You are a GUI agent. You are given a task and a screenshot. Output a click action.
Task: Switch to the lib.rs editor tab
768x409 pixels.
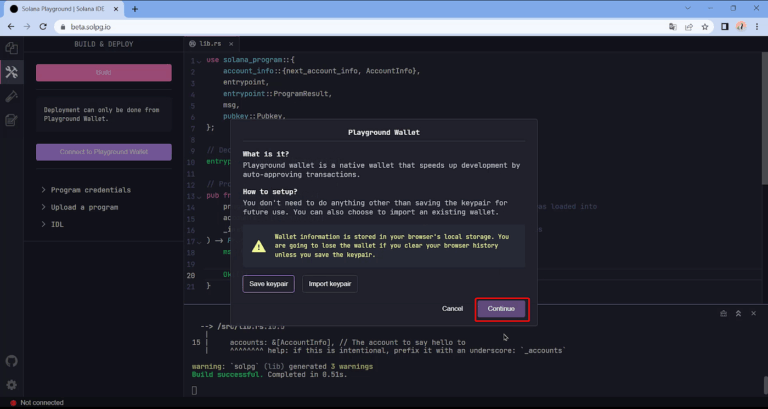point(211,44)
